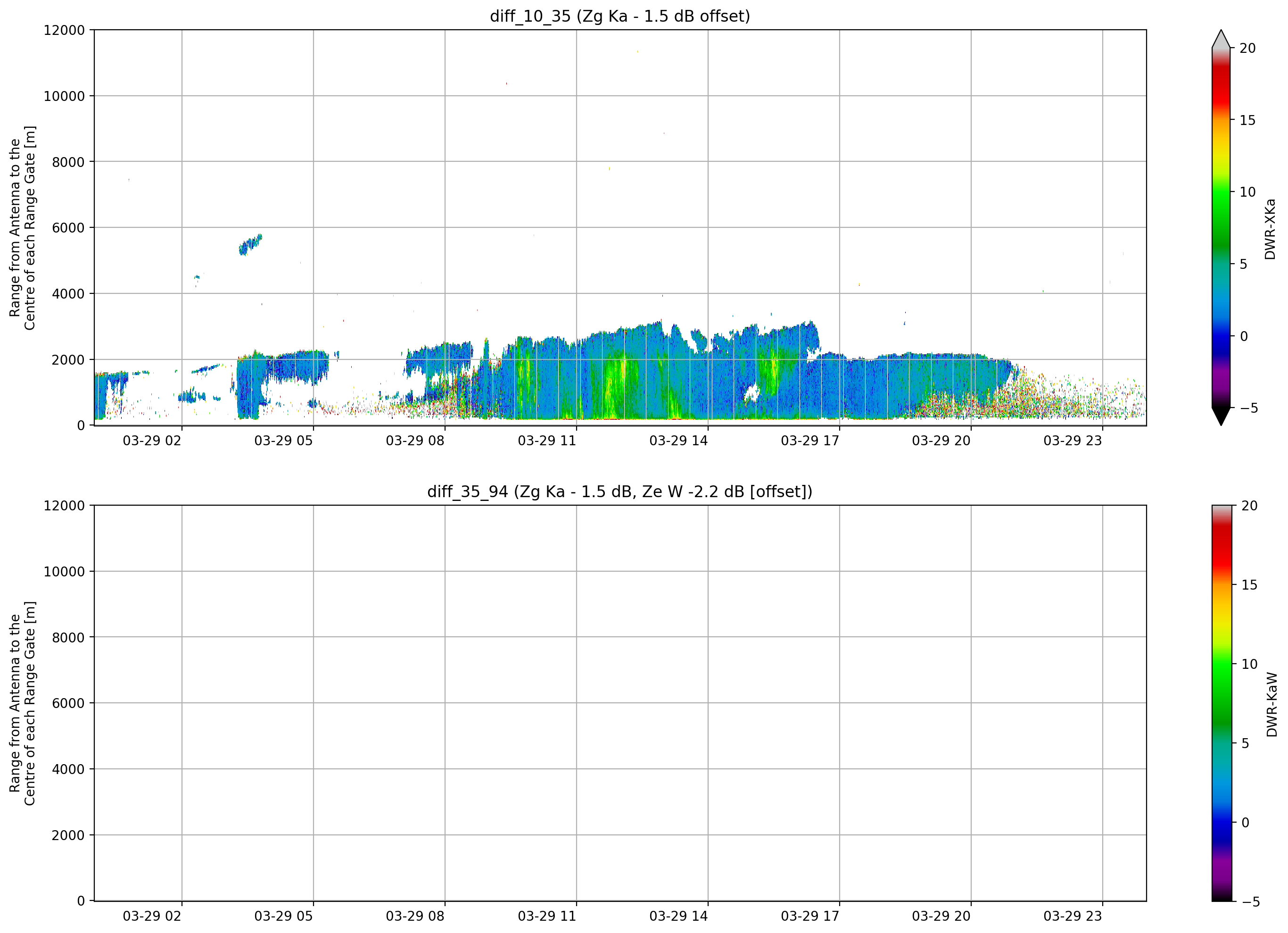
Task: Click the DWR-KaW colorbar label
Action: [1271, 705]
